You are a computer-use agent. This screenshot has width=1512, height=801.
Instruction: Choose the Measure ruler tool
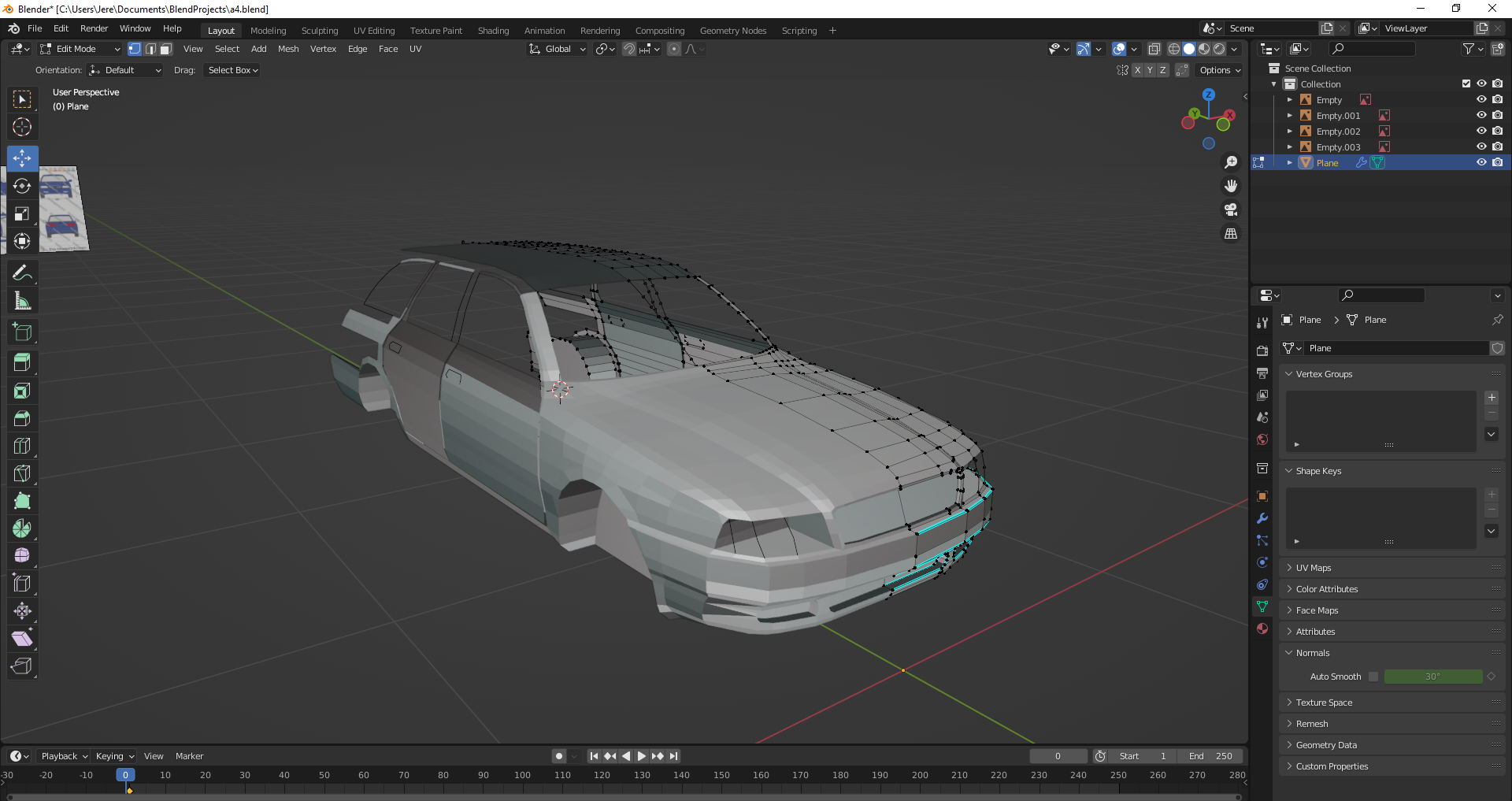[22, 300]
